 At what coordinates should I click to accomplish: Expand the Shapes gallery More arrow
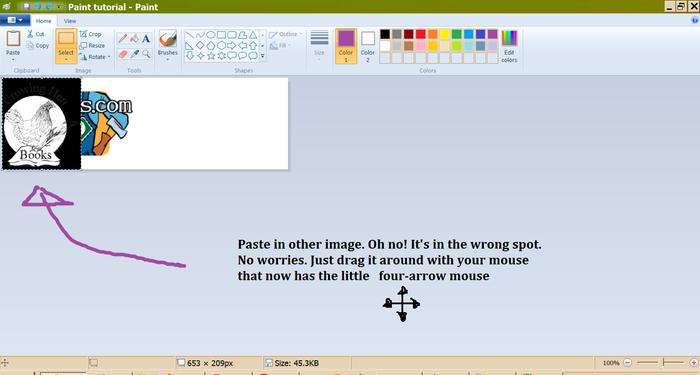coord(262,56)
